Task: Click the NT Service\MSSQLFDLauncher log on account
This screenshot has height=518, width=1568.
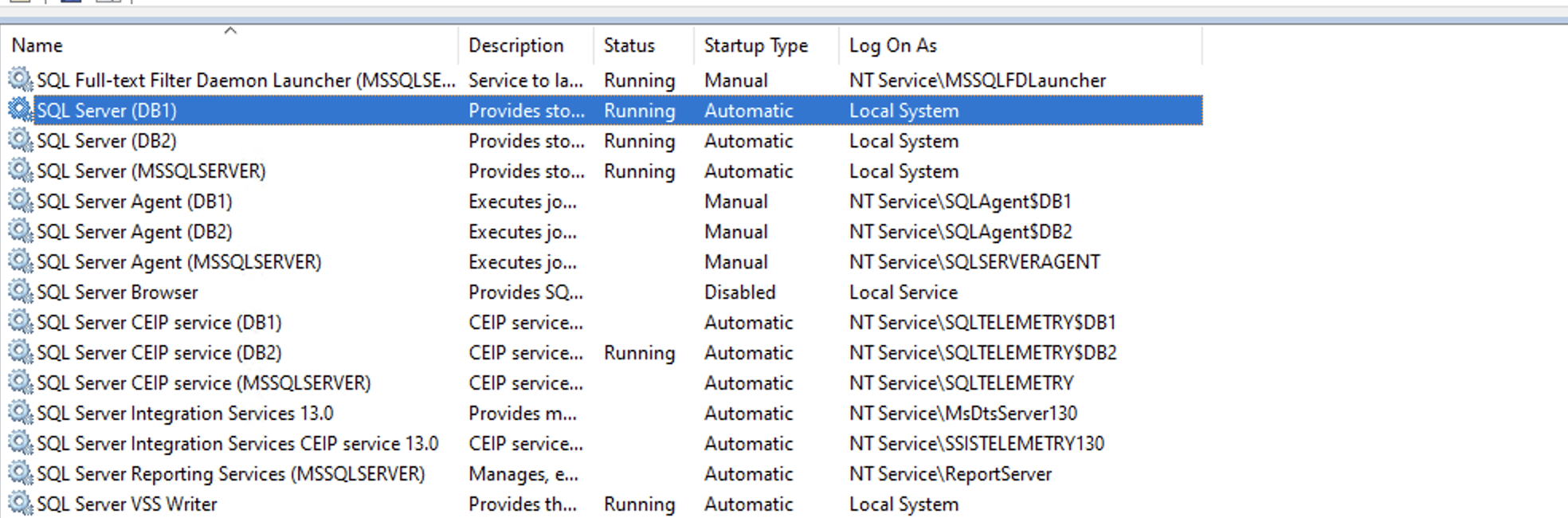Action: (x=978, y=80)
